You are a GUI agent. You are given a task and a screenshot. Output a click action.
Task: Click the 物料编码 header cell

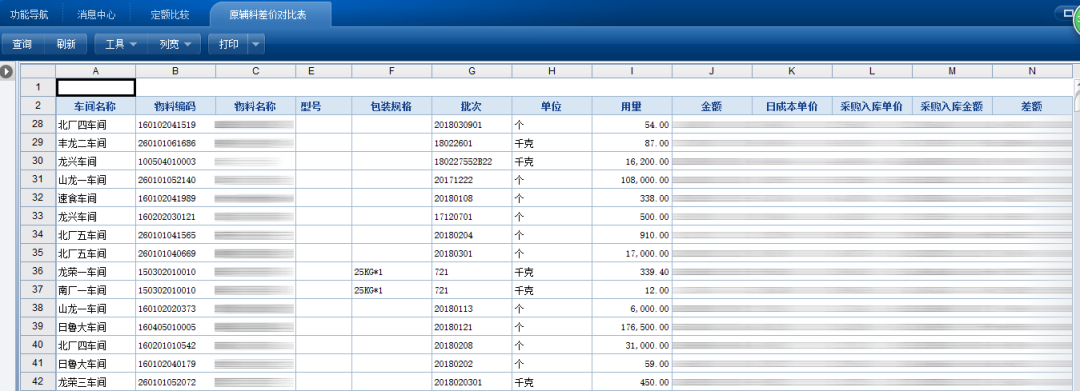pos(176,106)
